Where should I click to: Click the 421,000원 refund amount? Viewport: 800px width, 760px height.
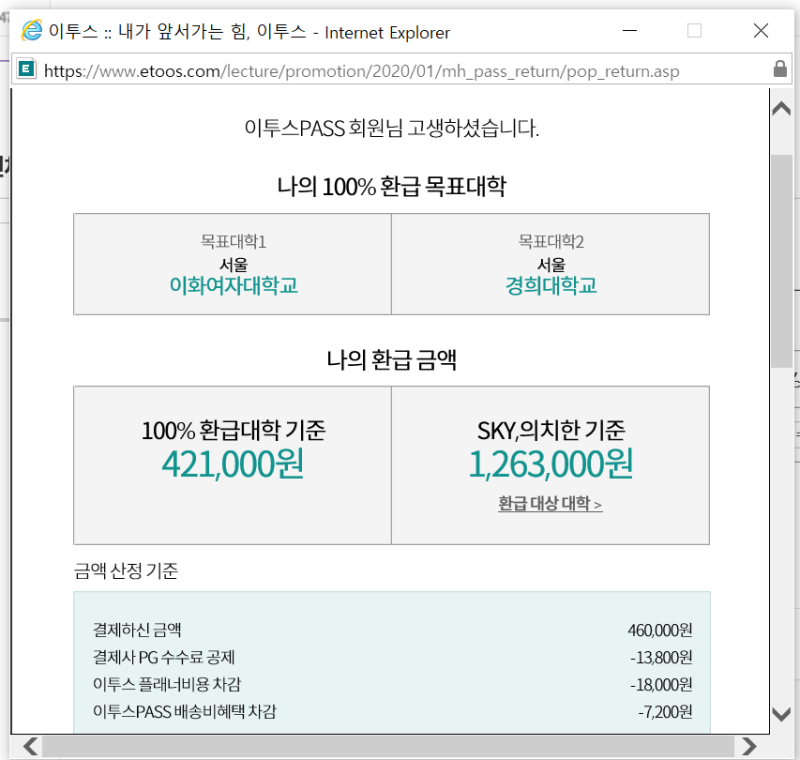(x=233, y=464)
